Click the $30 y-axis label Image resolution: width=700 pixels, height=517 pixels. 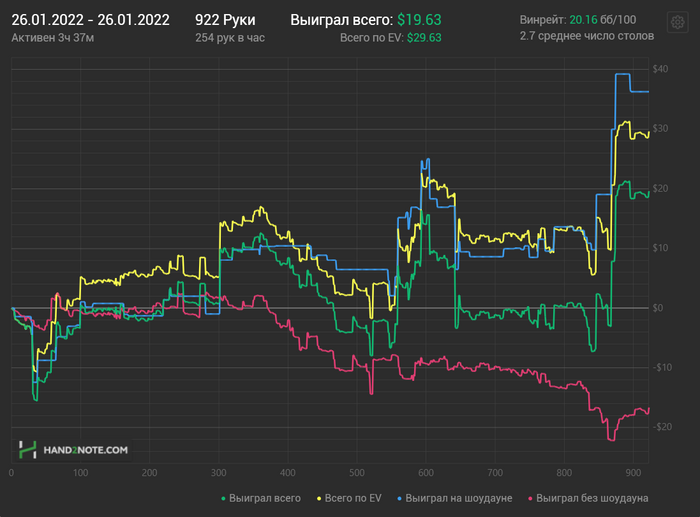point(660,129)
